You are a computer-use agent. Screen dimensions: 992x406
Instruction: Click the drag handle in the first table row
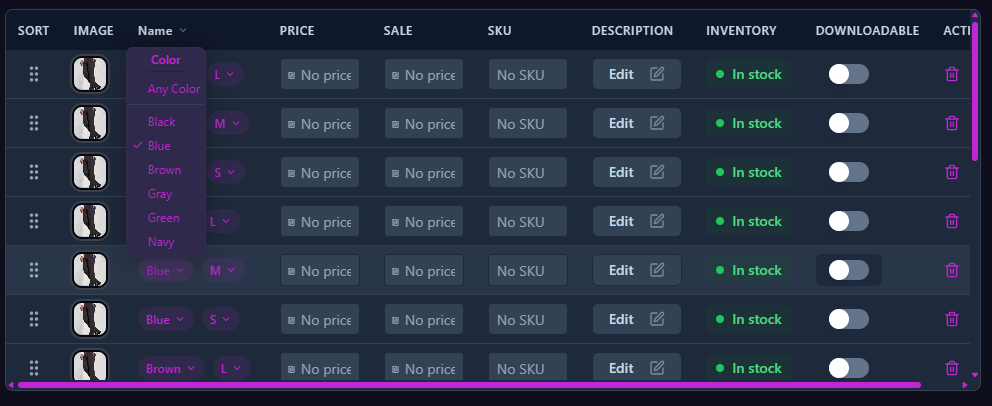[x=34, y=74]
